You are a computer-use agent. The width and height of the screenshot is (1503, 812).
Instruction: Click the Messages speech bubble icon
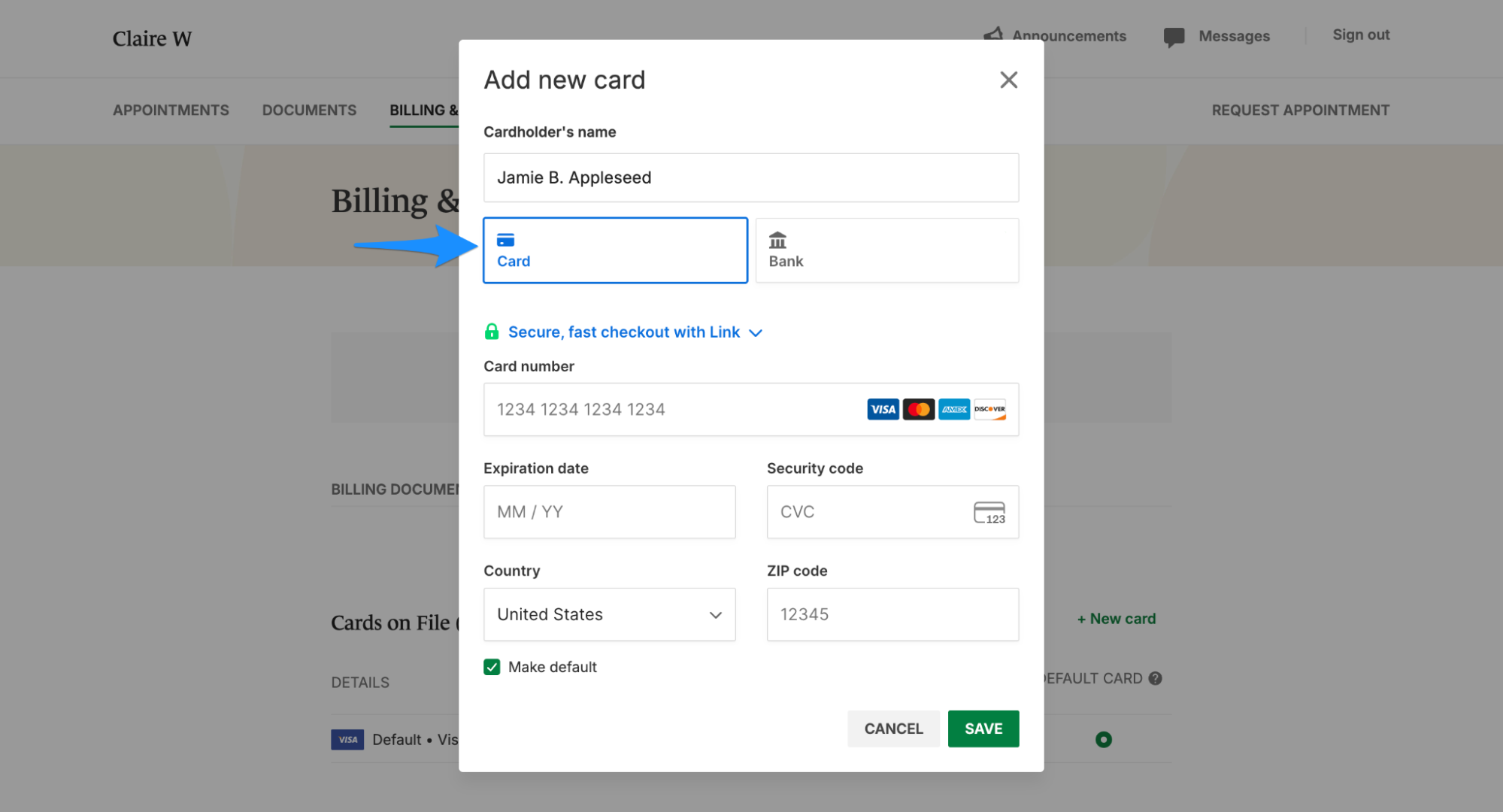tap(1174, 38)
